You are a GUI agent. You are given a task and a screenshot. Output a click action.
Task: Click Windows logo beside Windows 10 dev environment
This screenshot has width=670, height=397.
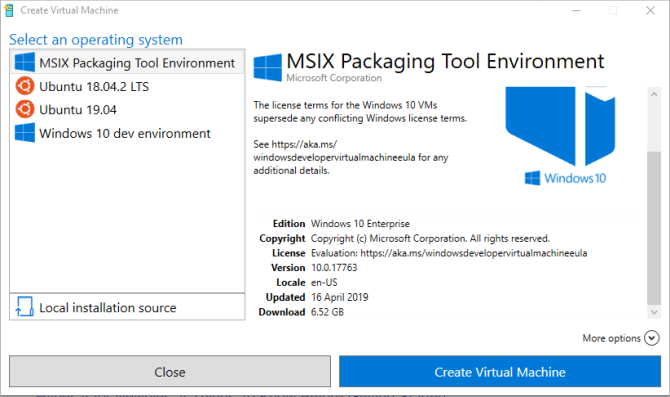coord(25,133)
